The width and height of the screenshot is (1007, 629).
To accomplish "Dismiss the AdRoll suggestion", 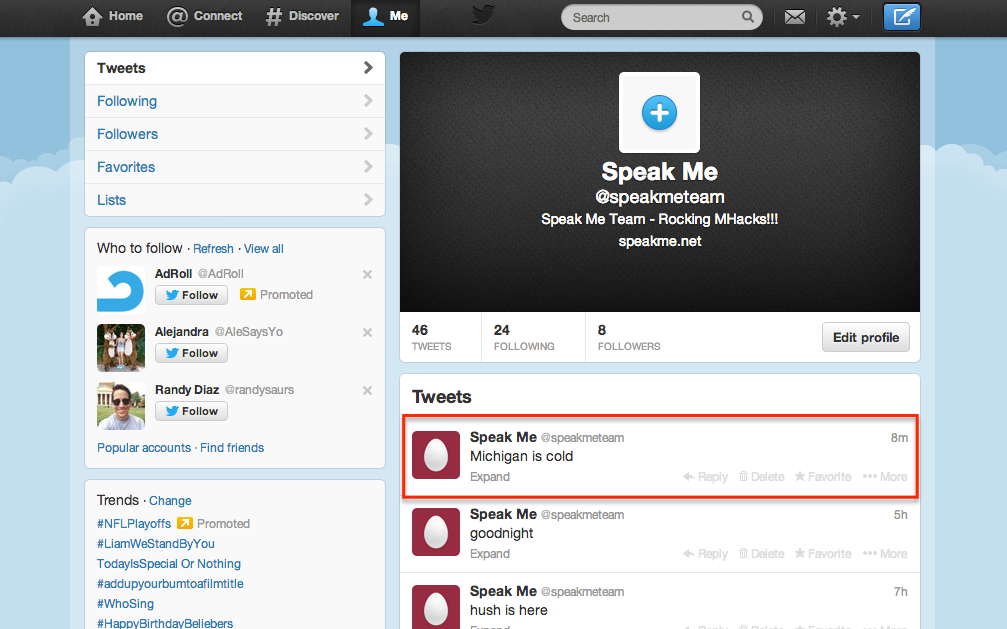I will [x=367, y=274].
